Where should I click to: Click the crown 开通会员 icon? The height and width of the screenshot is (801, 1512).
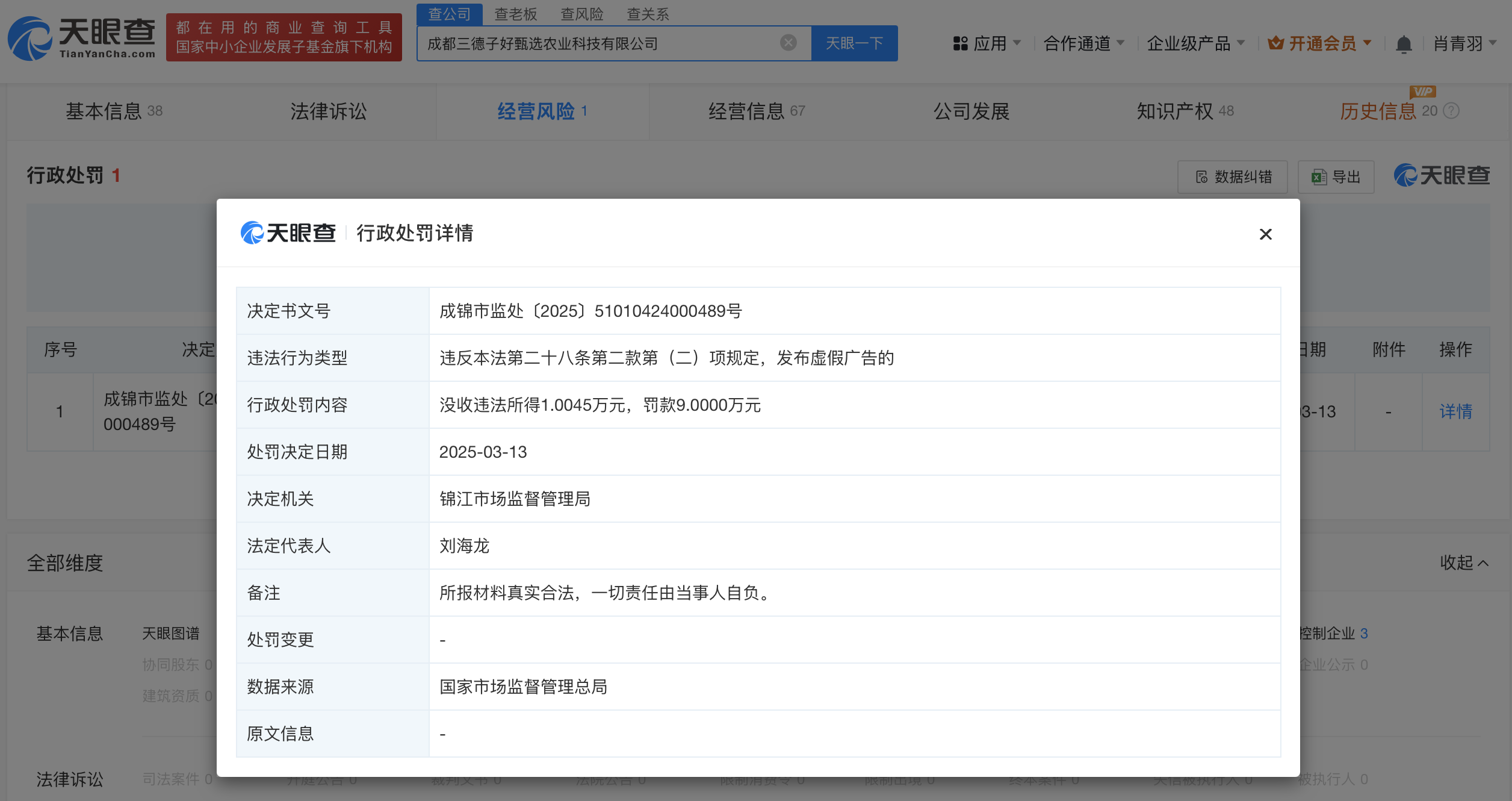coord(1275,43)
